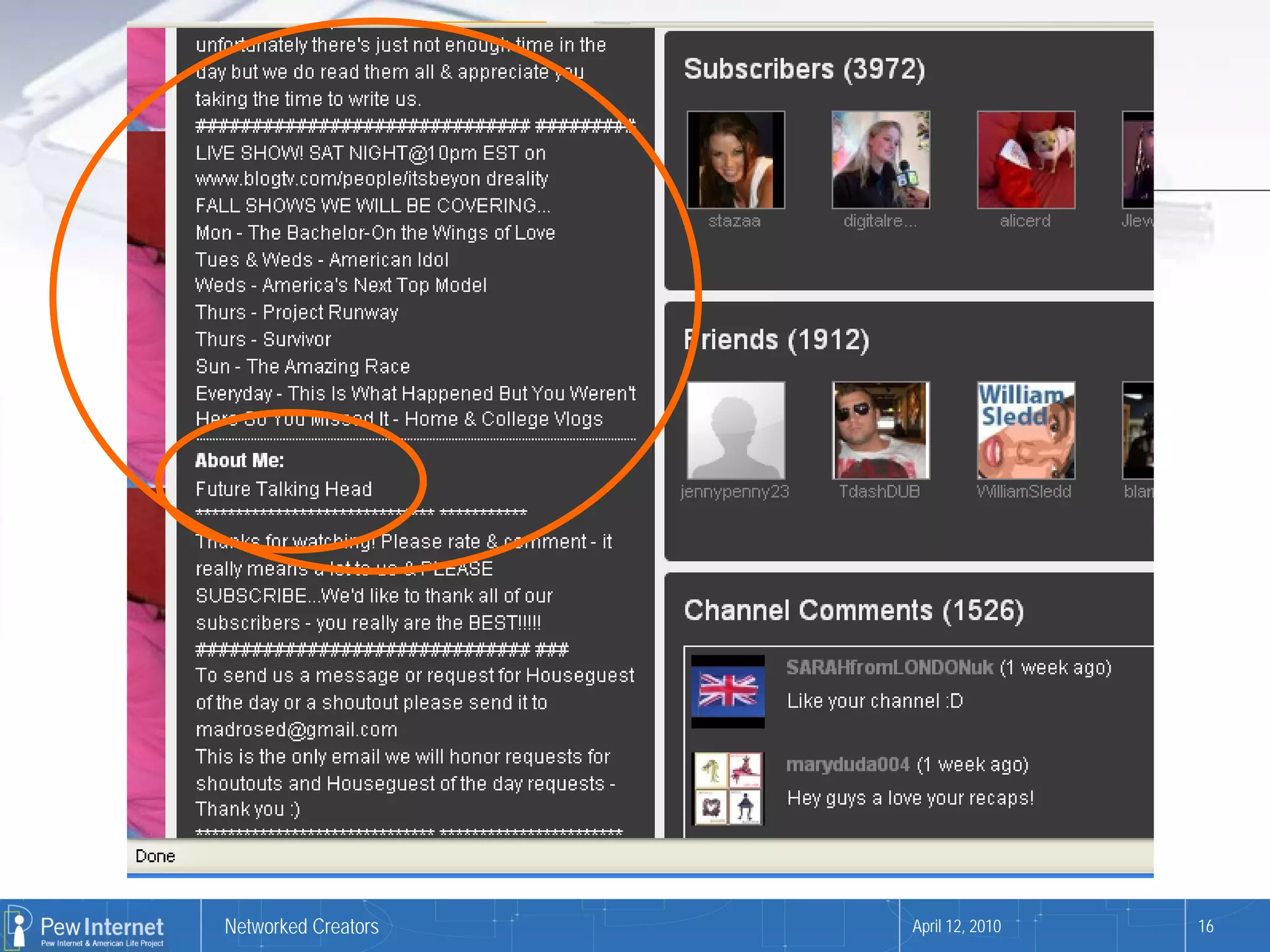The width and height of the screenshot is (1270, 952).
Task: Open jennypenny23 blank silhouette avatar
Action: click(x=735, y=430)
